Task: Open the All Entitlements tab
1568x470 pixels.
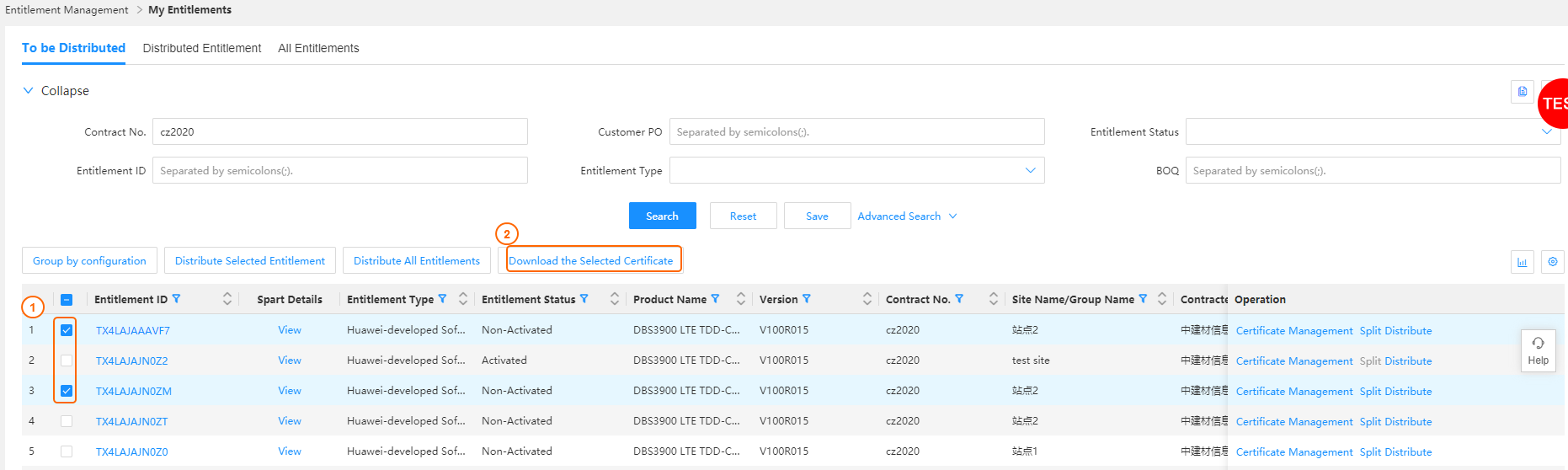Action: (x=318, y=48)
